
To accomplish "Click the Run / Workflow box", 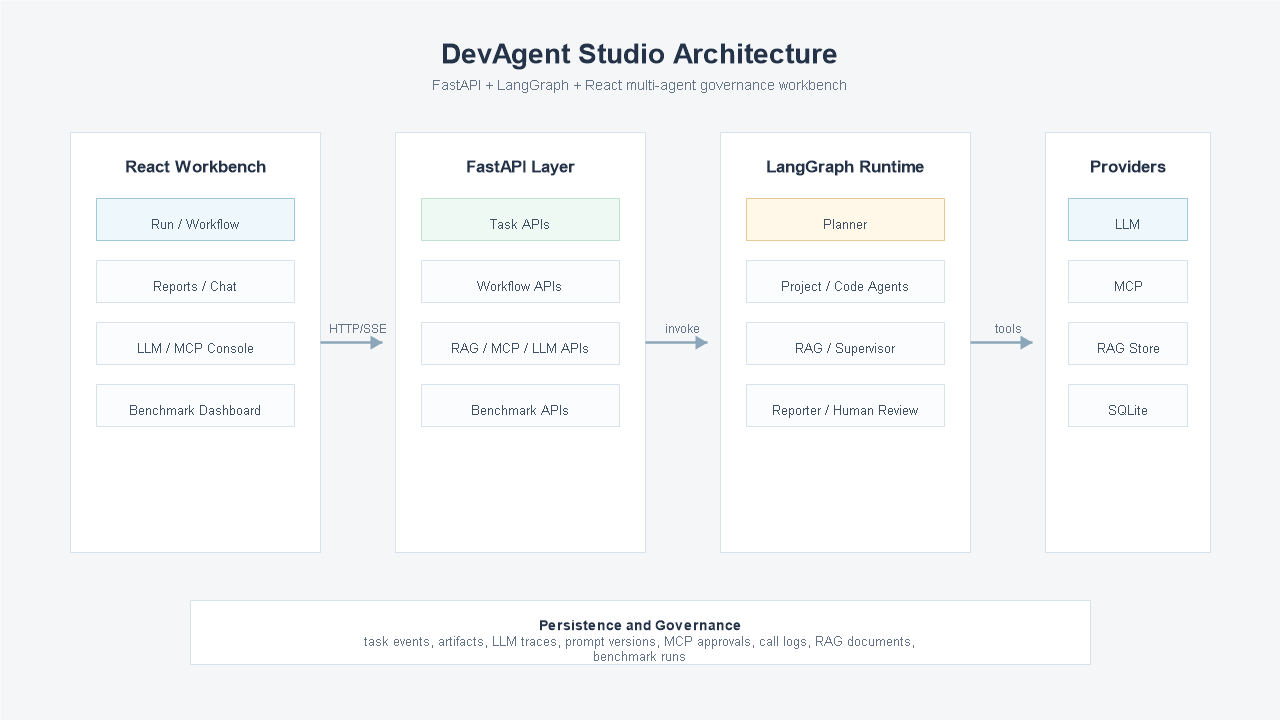I will click(x=195, y=219).
